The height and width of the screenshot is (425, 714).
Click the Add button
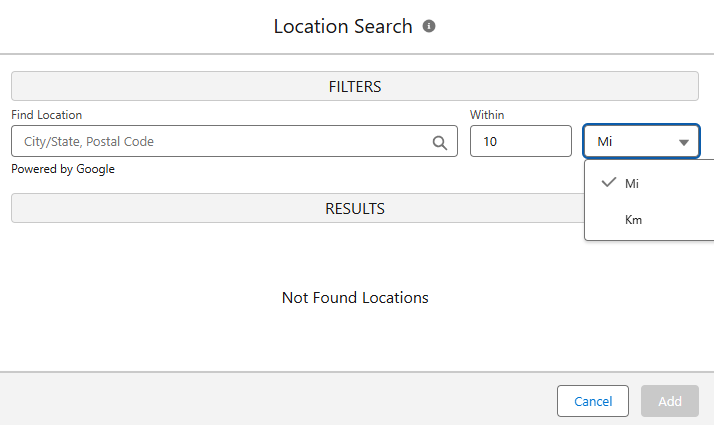[x=670, y=401]
